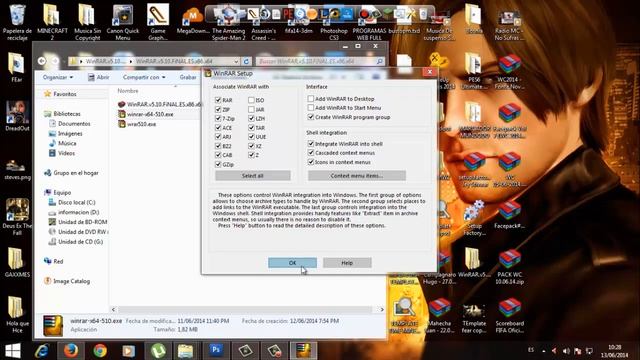Image resolution: width=640 pixels, height=360 pixels.
Task: Open Imágenes library
Action: [70, 133]
